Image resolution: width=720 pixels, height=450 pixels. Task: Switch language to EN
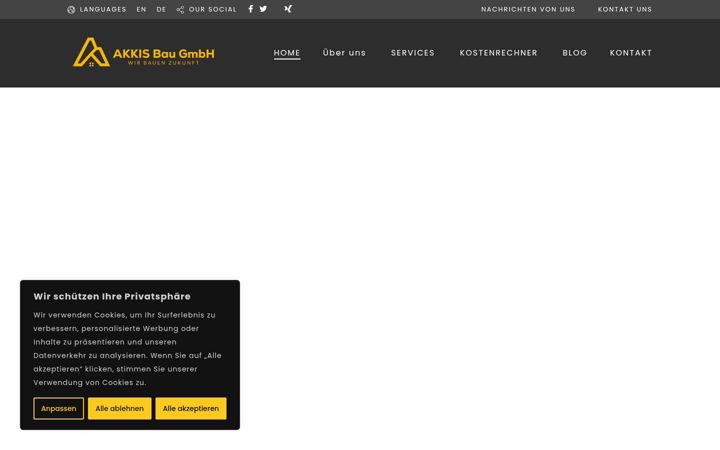(x=141, y=9)
